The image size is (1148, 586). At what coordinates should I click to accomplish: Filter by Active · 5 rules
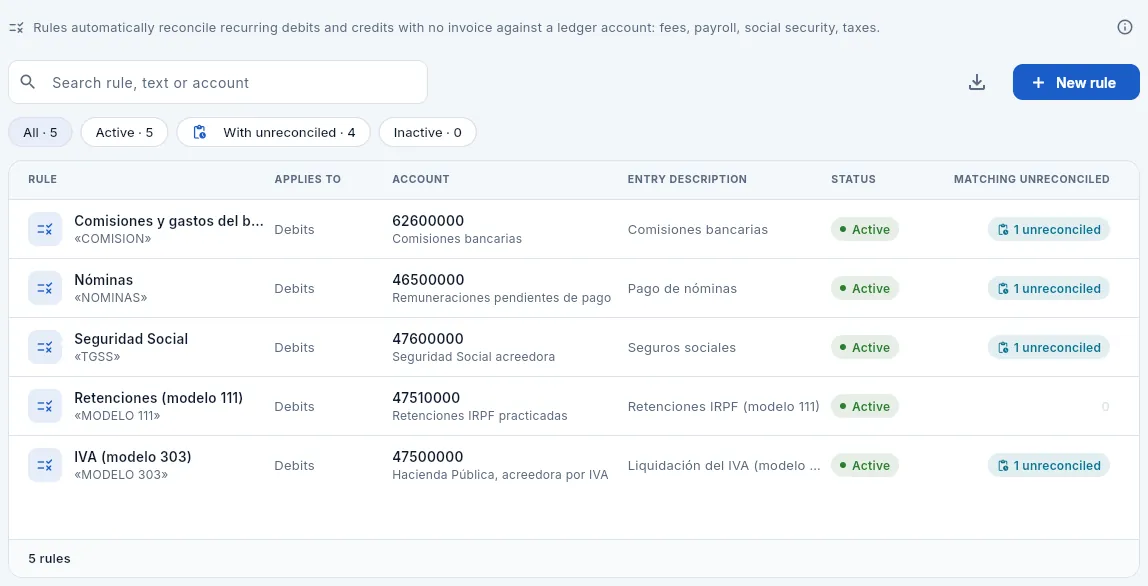124,133
